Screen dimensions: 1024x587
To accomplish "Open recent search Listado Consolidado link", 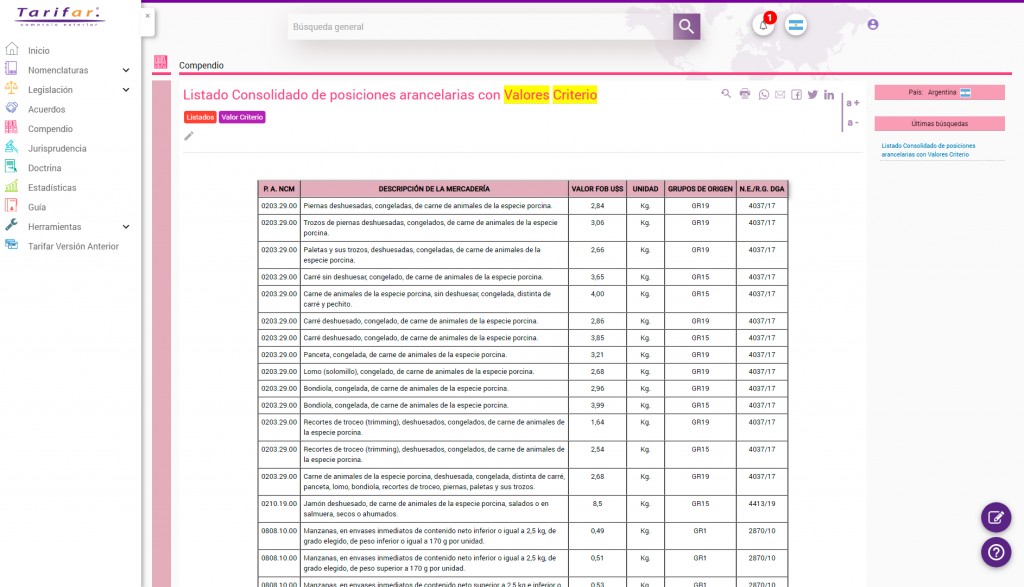I will (928, 150).
